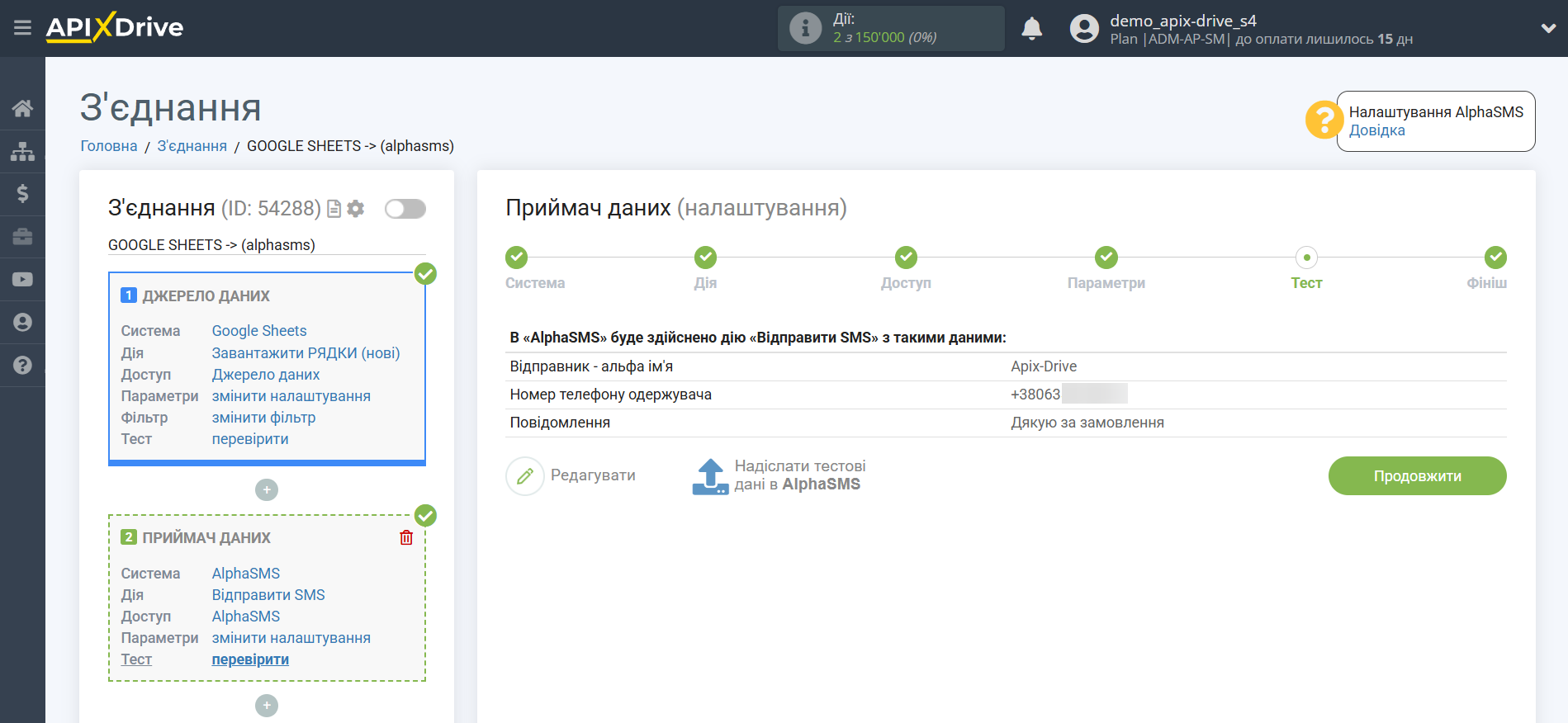The width and height of the screenshot is (1568, 723).
Task: Click the demo_apix-drive_s4 username
Action: [x=1183, y=21]
